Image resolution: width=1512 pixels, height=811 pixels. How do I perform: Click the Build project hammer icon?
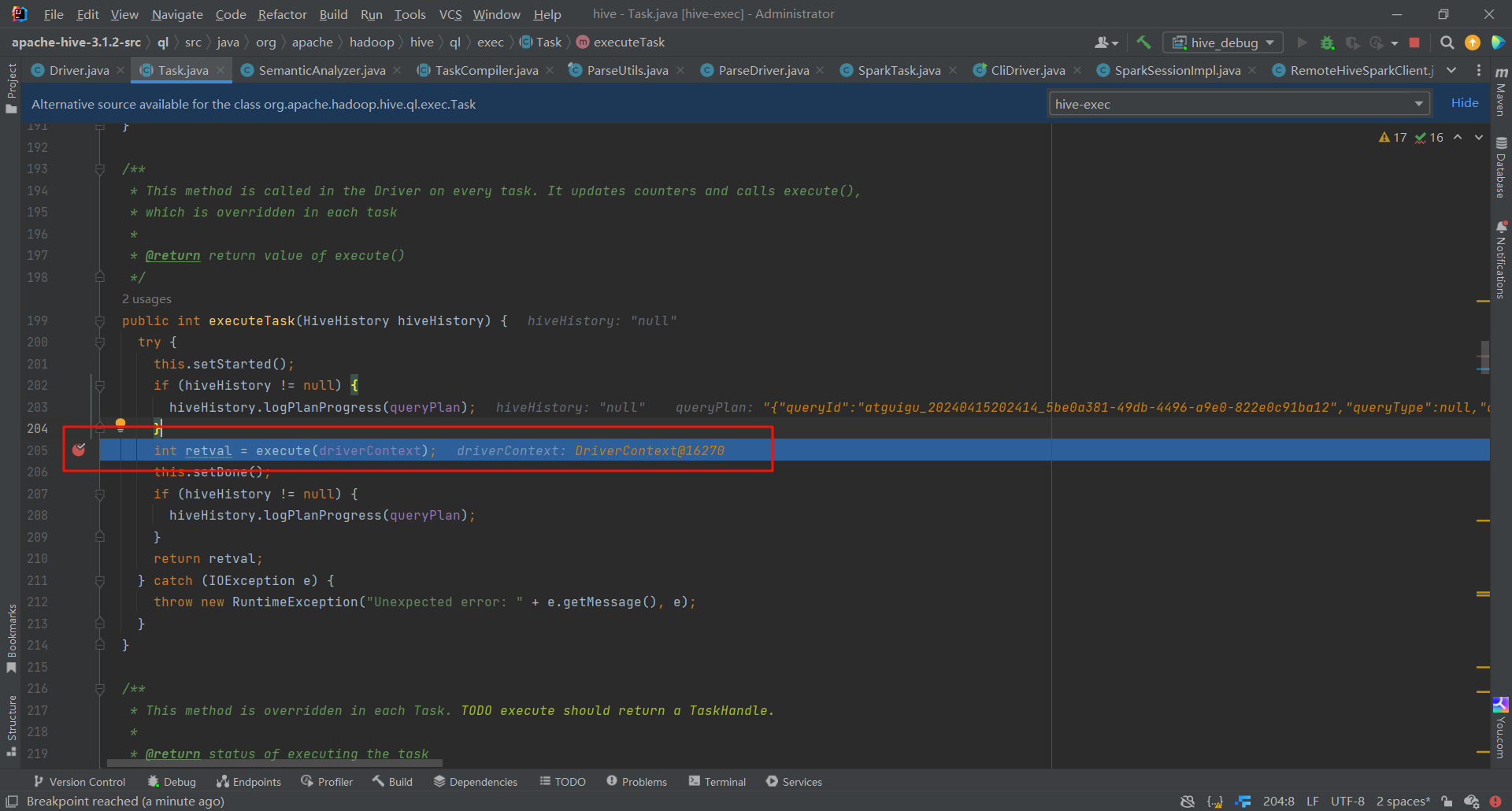(1143, 43)
